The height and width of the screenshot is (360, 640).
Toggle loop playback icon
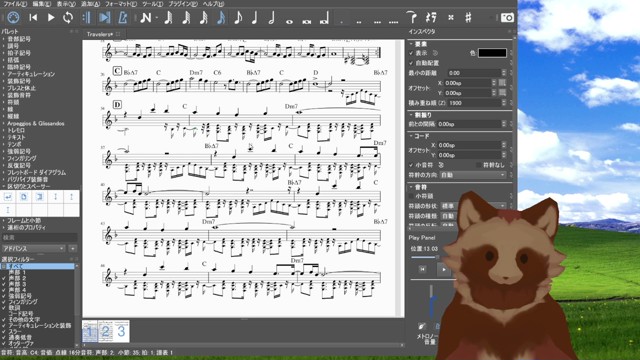tap(68, 18)
